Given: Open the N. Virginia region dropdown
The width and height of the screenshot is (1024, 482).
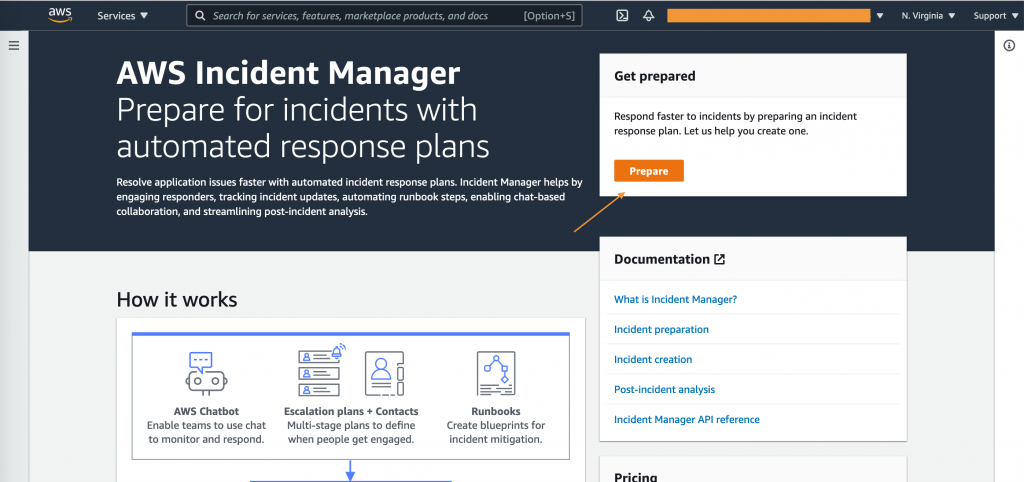Looking at the screenshot, I should 929,16.
